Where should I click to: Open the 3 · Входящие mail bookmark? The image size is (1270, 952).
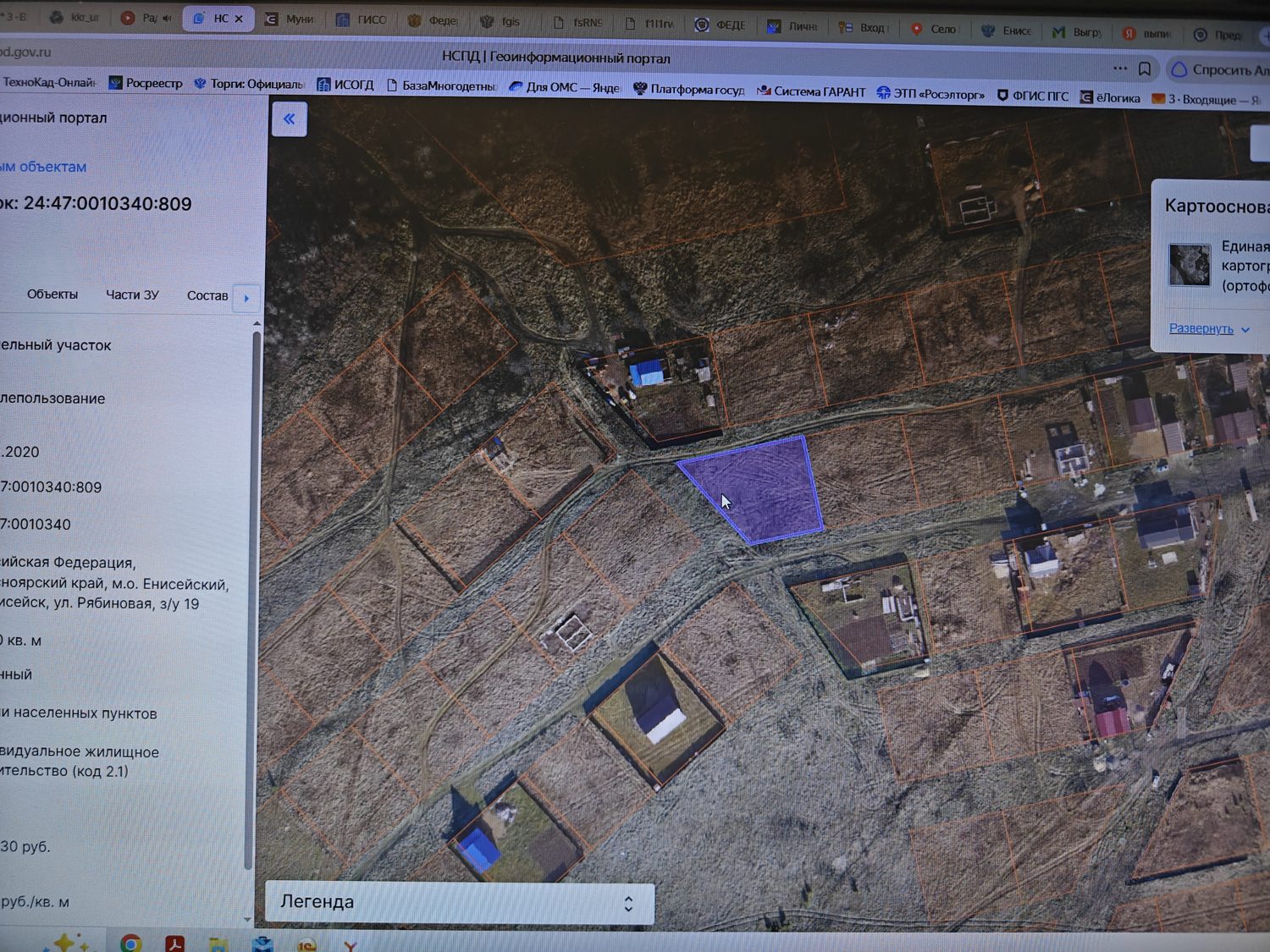tap(1206, 99)
